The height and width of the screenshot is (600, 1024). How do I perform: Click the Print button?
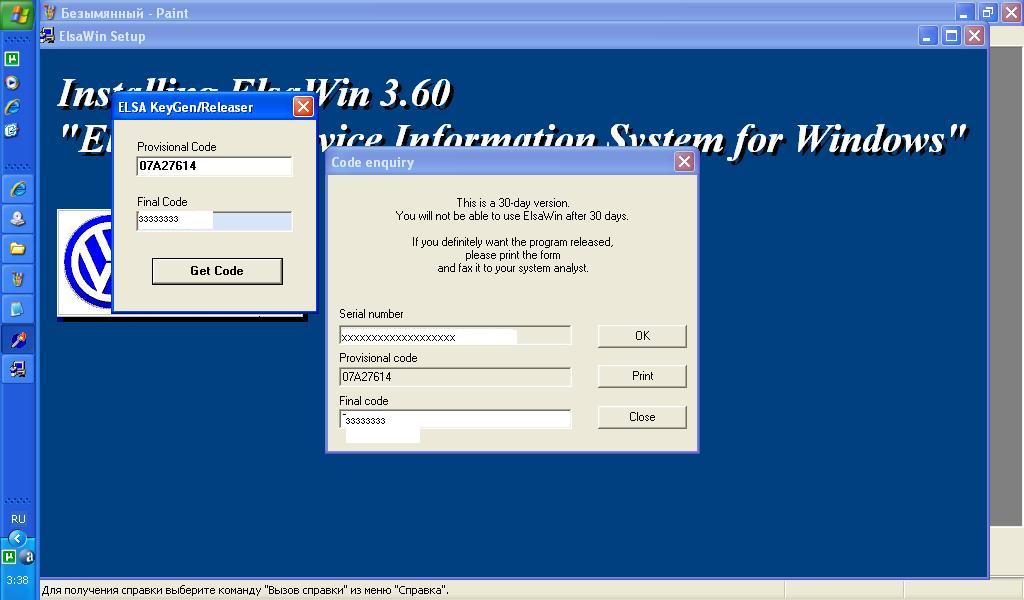click(x=642, y=376)
